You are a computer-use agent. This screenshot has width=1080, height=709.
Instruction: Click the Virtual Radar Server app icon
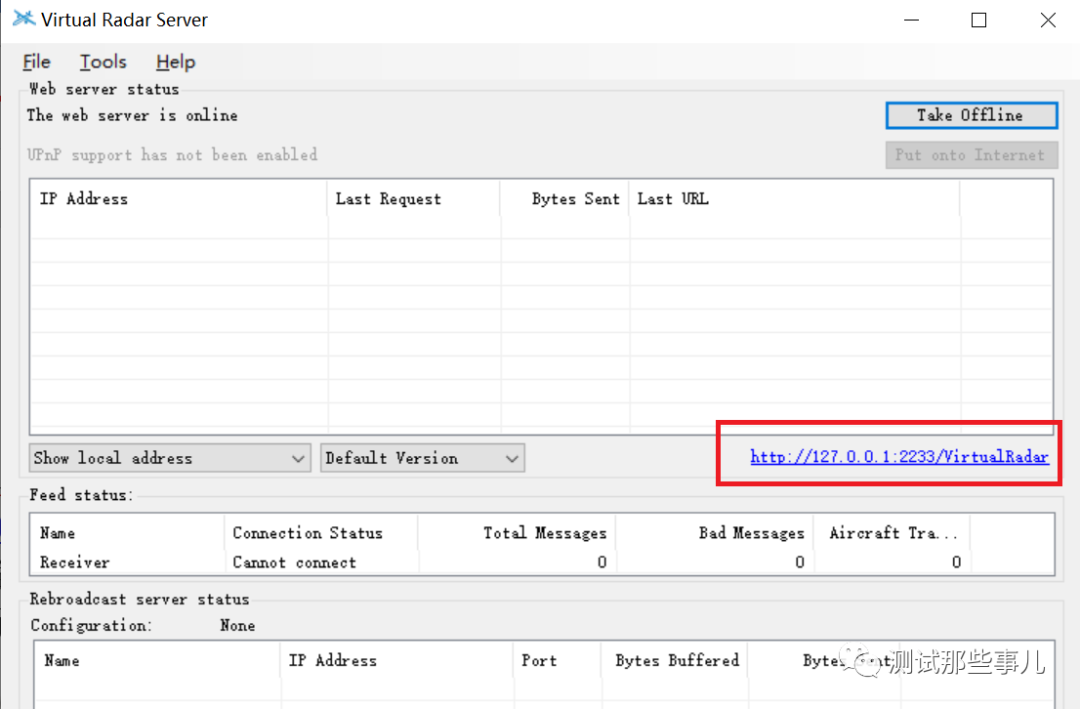pyautogui.click(x=23, y=19)
